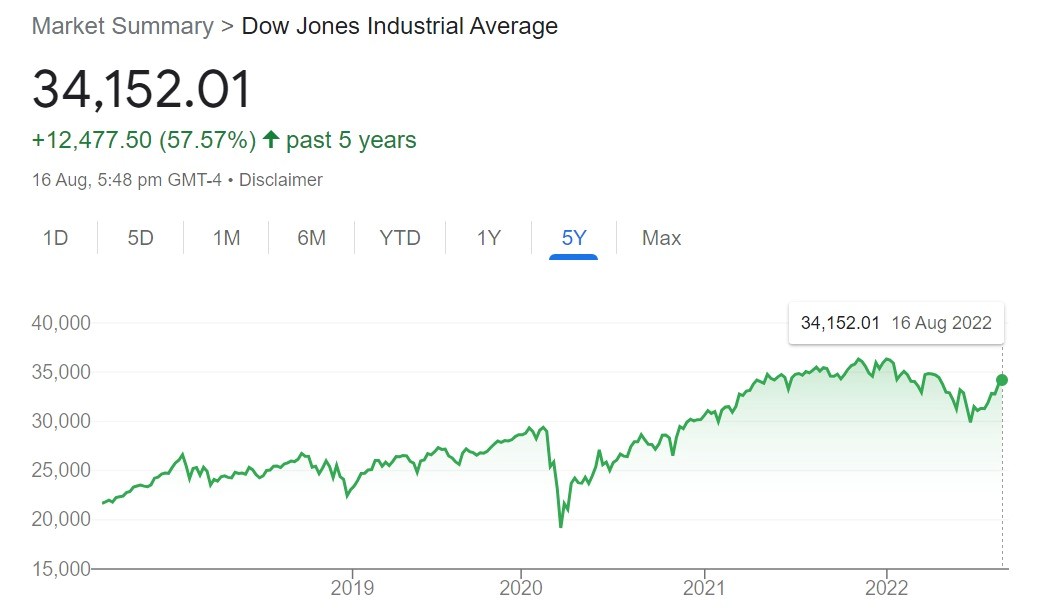This screenshot has height=613, width=1060.
Task: Click the Disclaimer link
Action: point(281,180)
